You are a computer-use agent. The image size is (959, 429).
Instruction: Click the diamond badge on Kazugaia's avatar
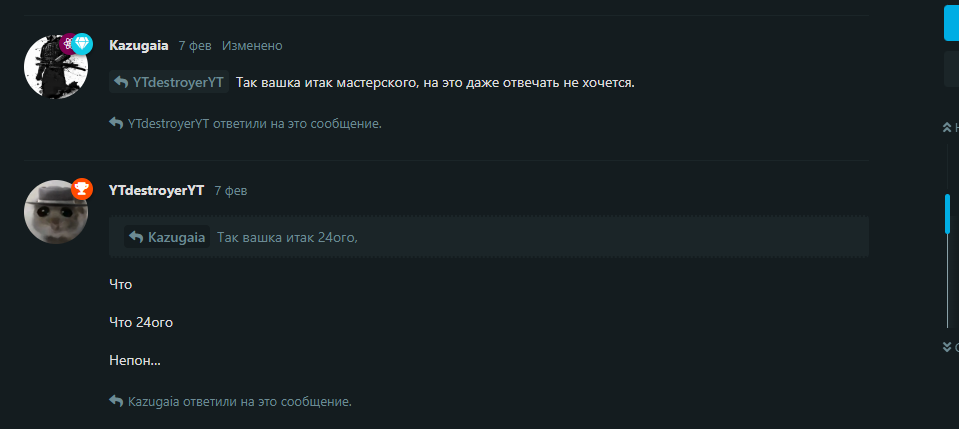82,44
